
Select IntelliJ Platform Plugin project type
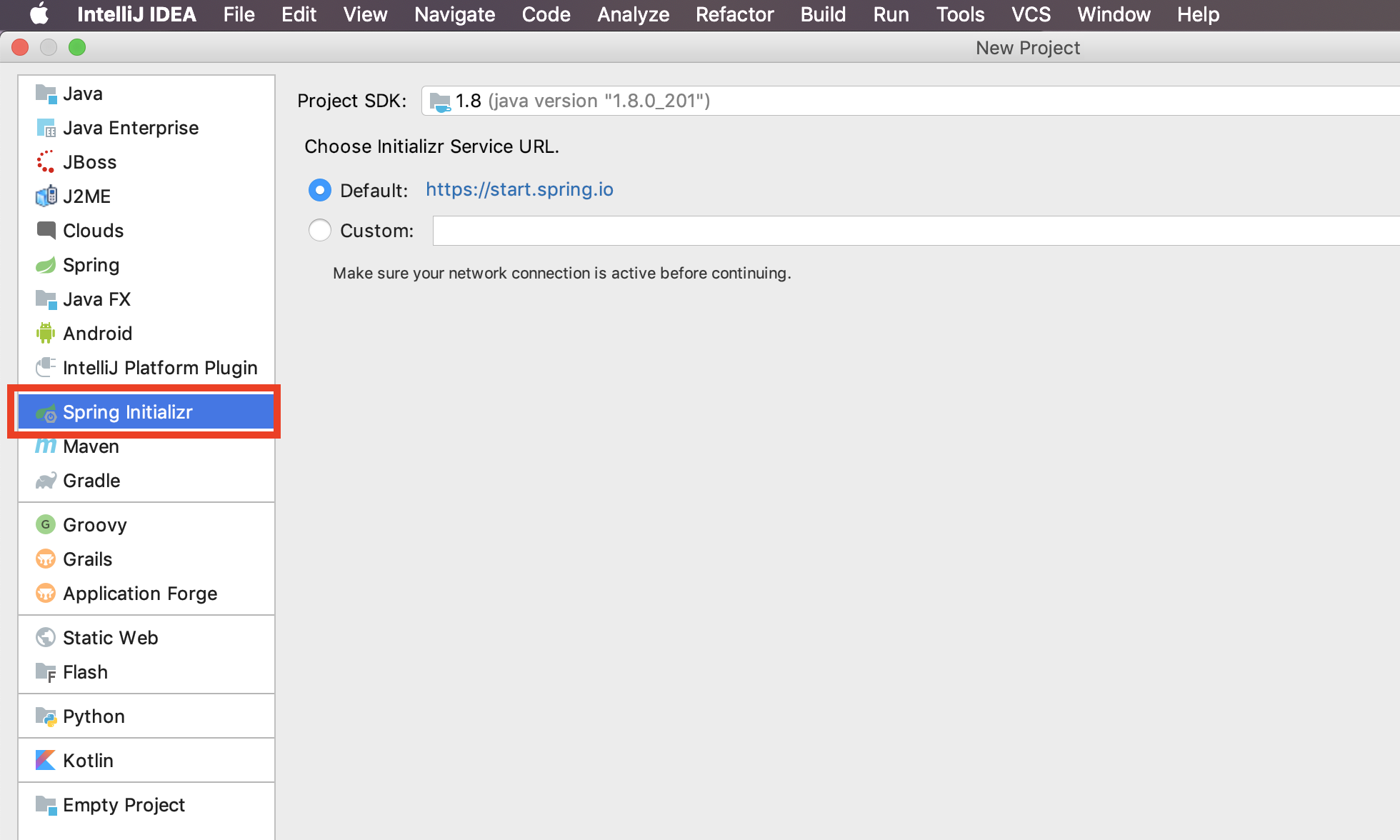(160, 368)
